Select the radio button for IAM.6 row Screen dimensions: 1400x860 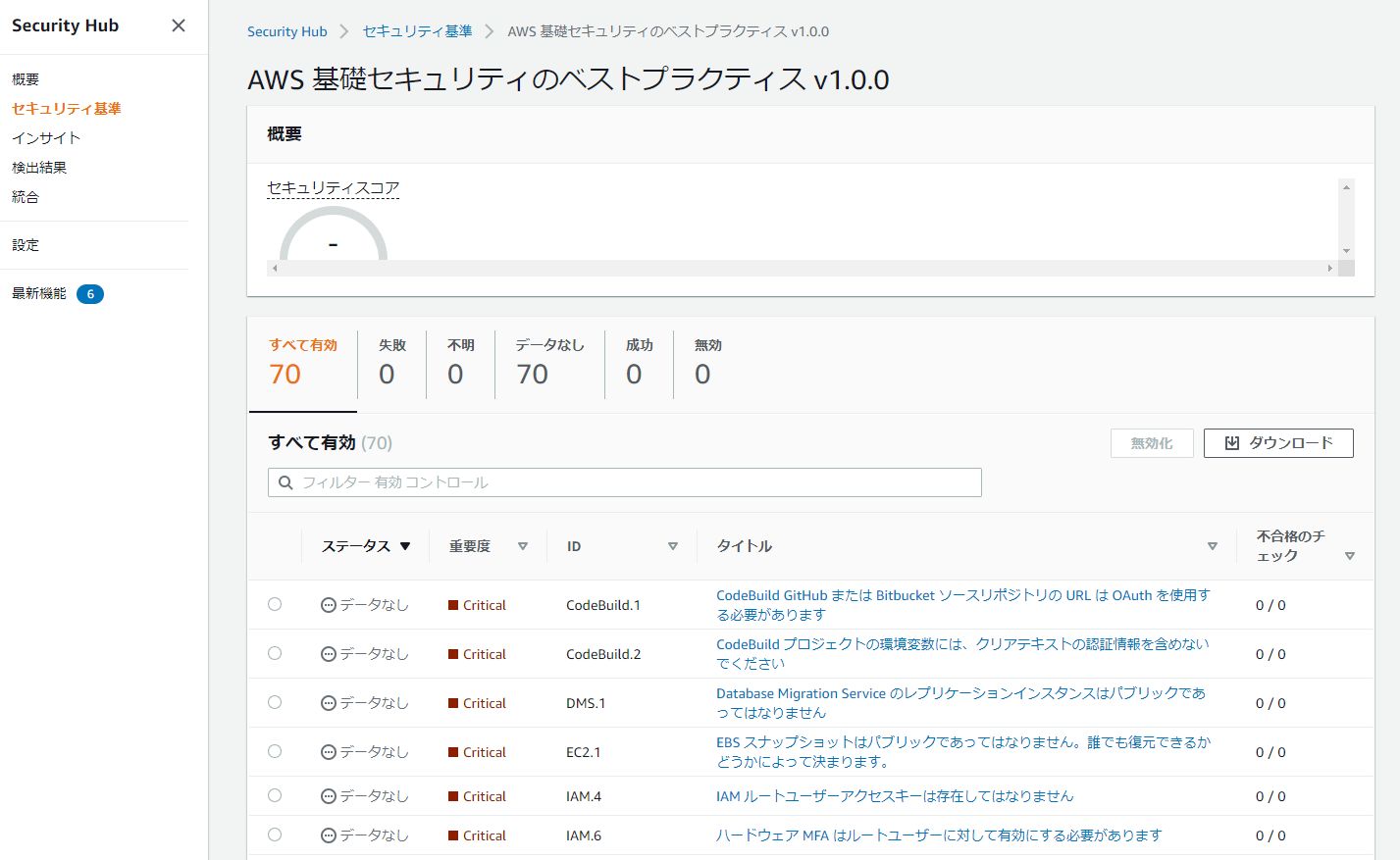click(275, 835)
